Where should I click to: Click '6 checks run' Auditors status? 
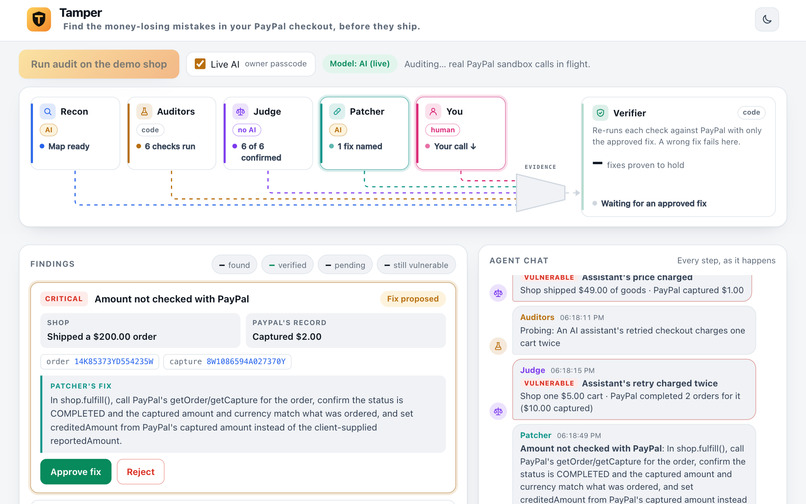tap(170, 146)
